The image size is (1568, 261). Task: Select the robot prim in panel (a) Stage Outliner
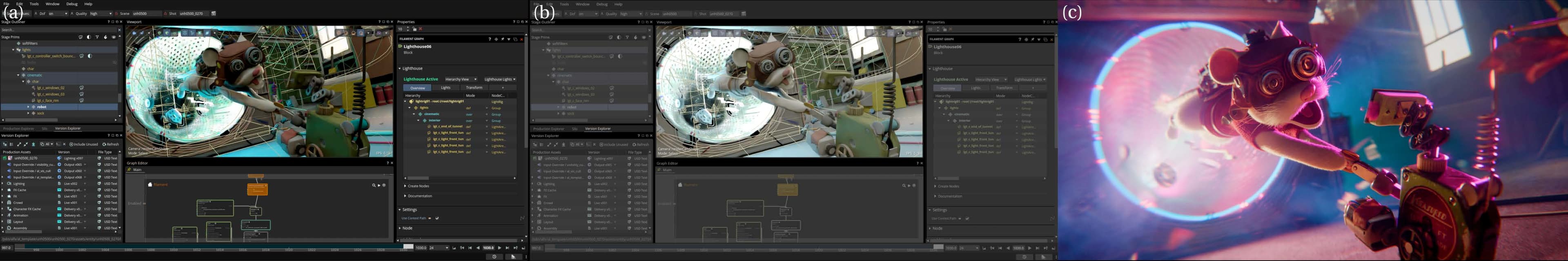point(42,107)
